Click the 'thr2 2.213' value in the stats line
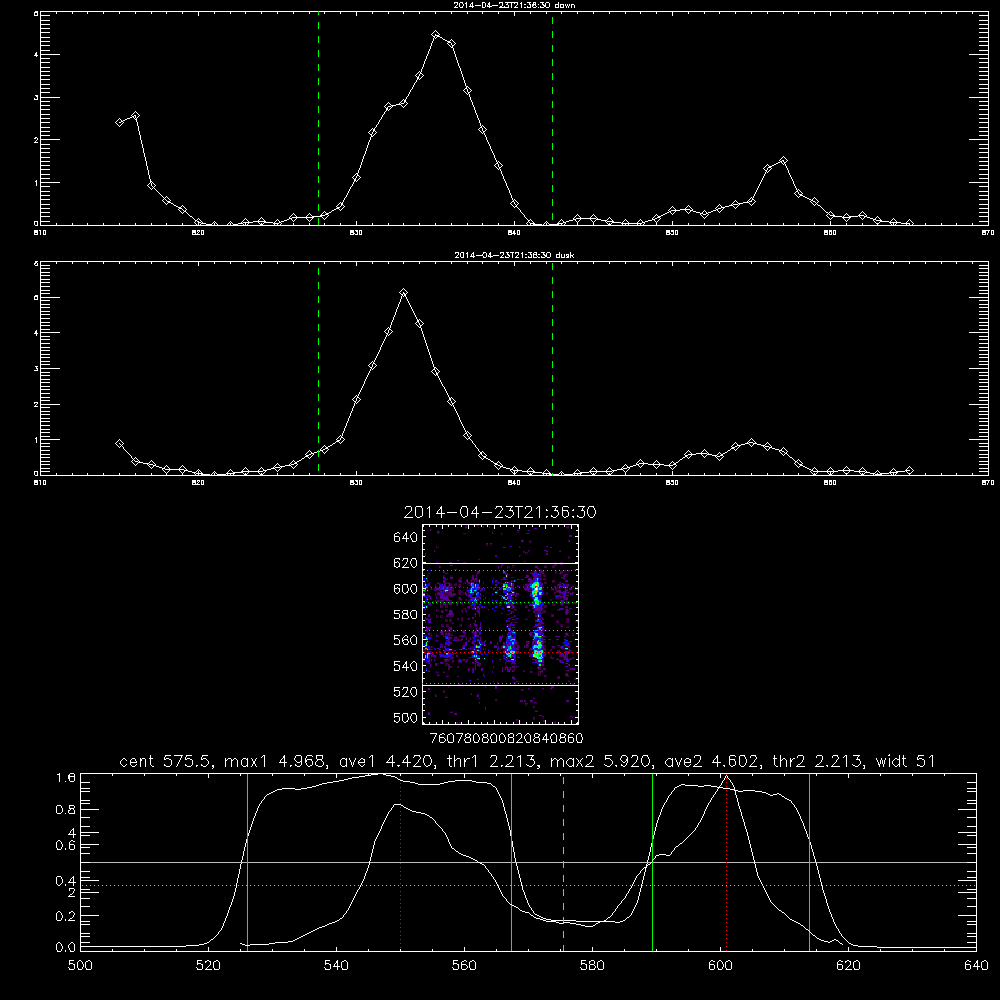This screenshot has width=1000, height=1000. [819, 761]
